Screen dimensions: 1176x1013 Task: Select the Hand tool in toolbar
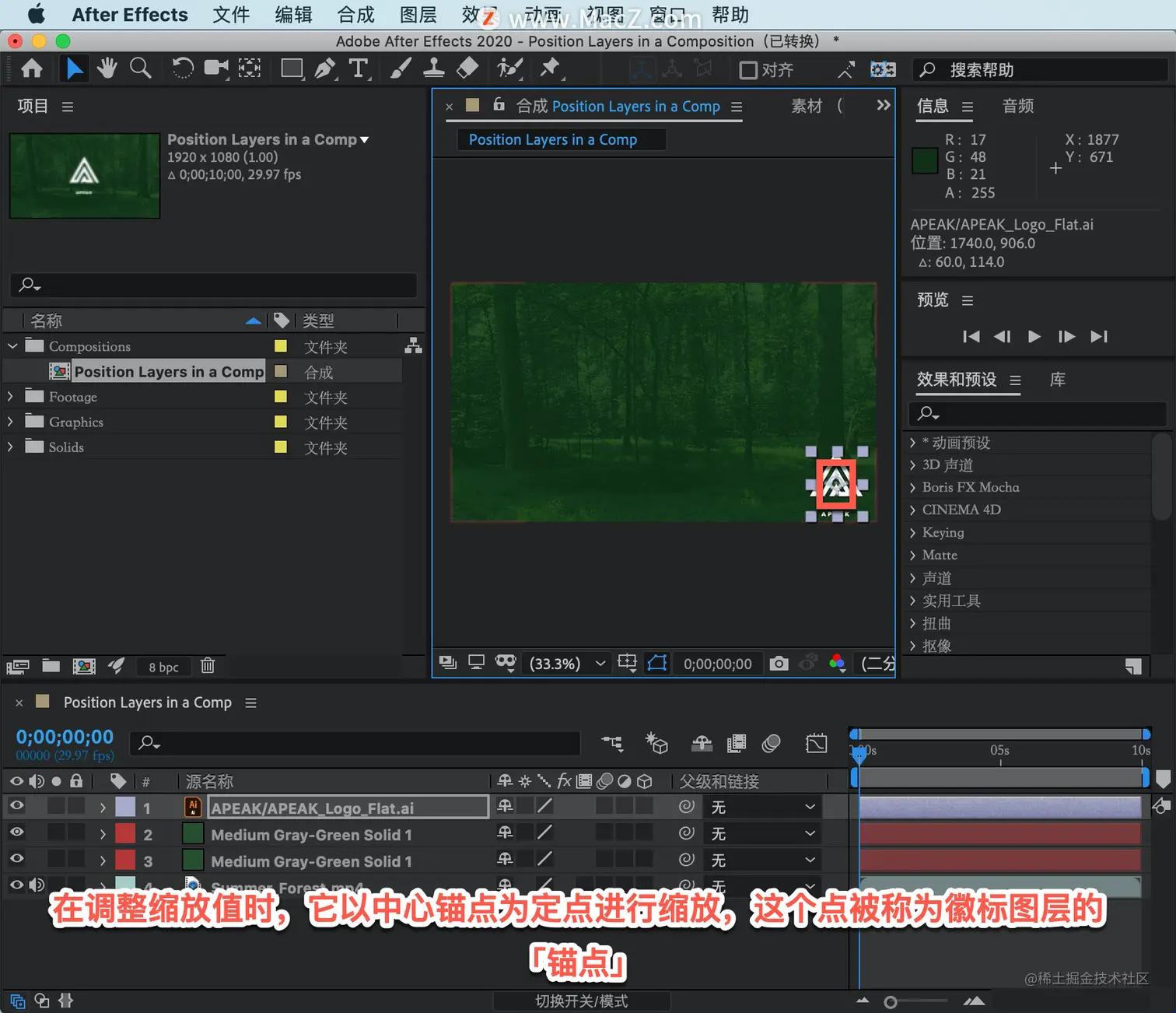(x=107, y=68)
